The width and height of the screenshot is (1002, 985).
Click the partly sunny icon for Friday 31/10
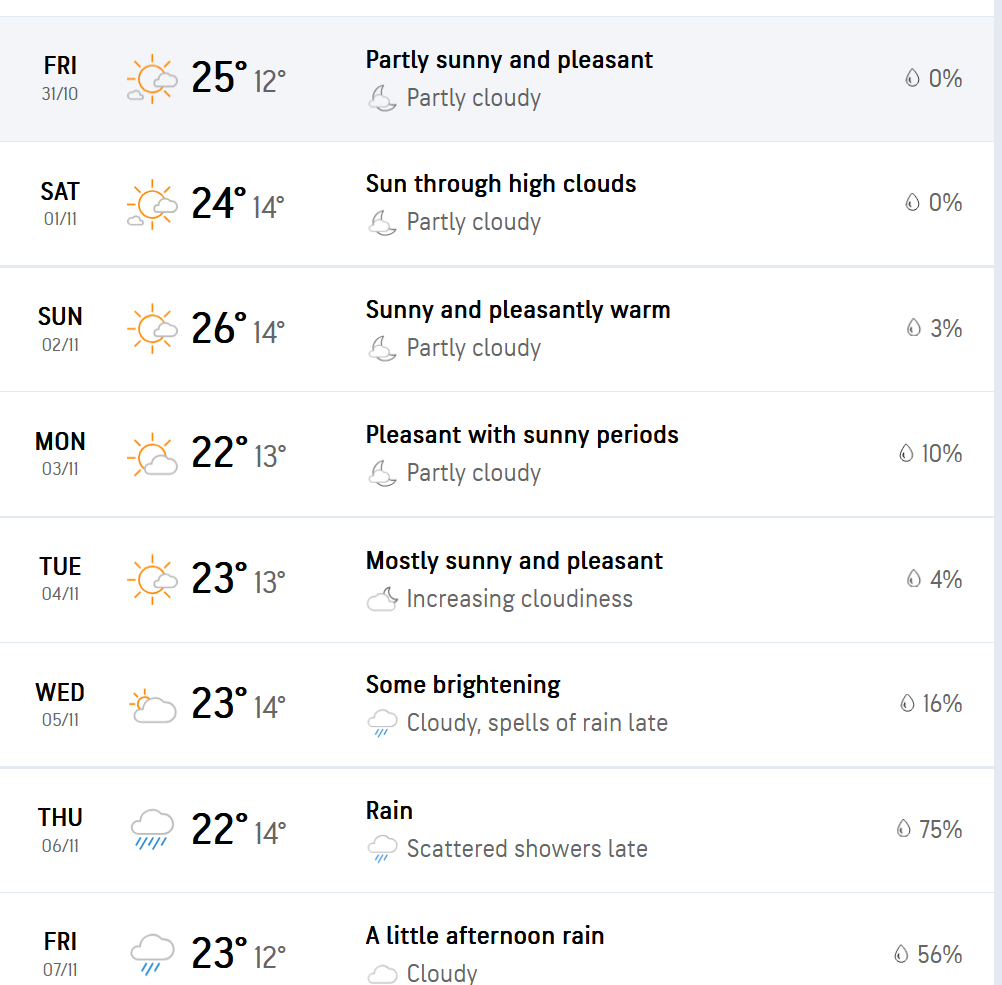152,79
